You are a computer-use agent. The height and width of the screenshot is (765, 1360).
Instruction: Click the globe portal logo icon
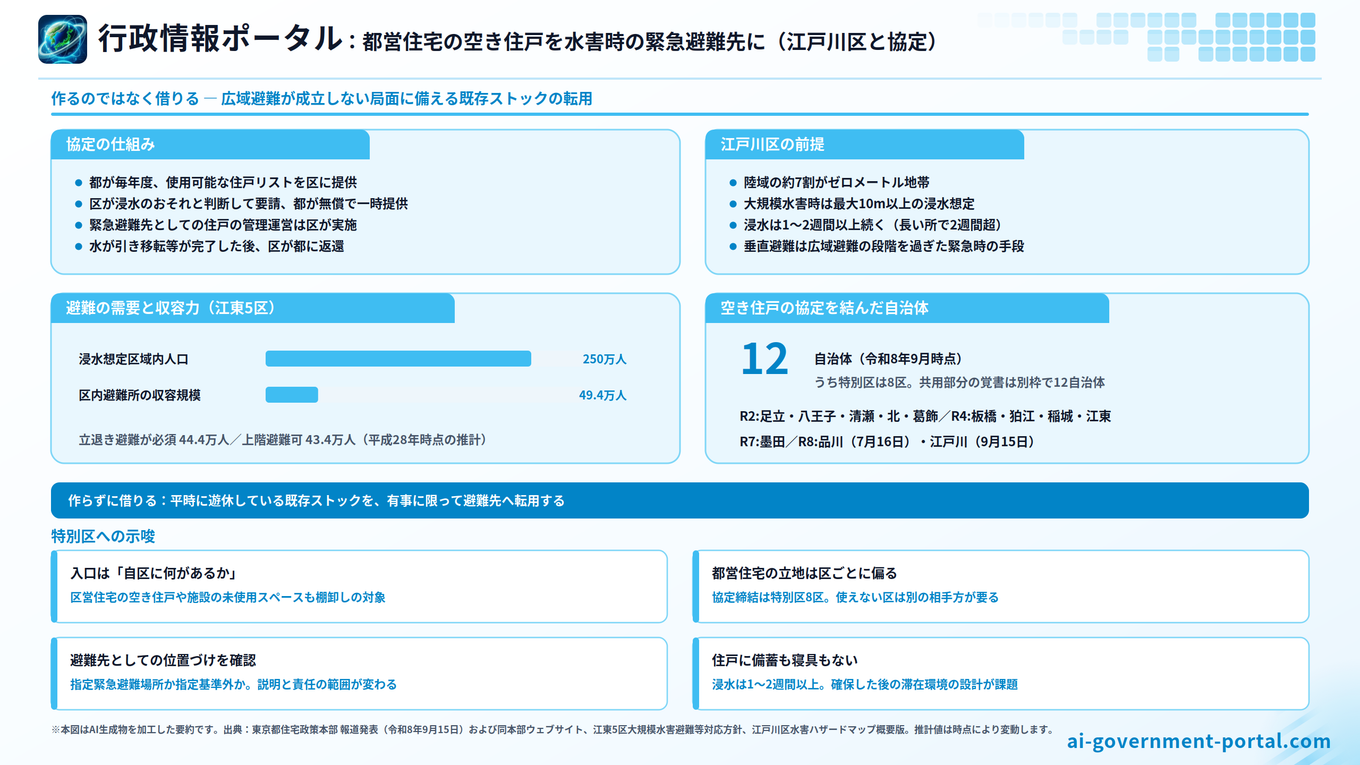[x=62, y=40]
